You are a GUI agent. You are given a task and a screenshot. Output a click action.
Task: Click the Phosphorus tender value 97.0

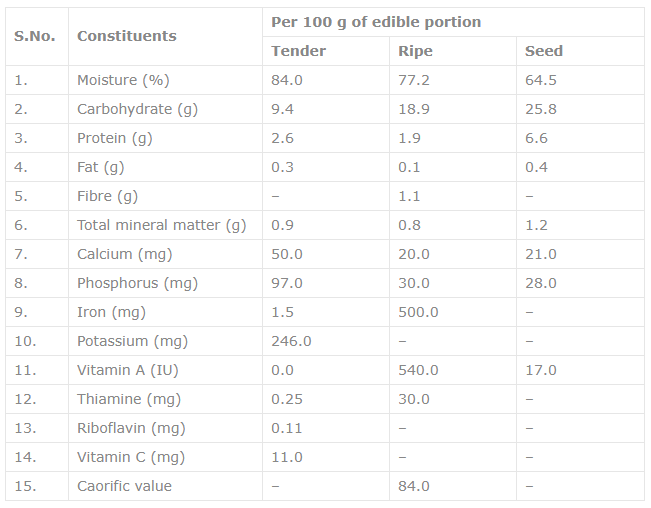286,283
